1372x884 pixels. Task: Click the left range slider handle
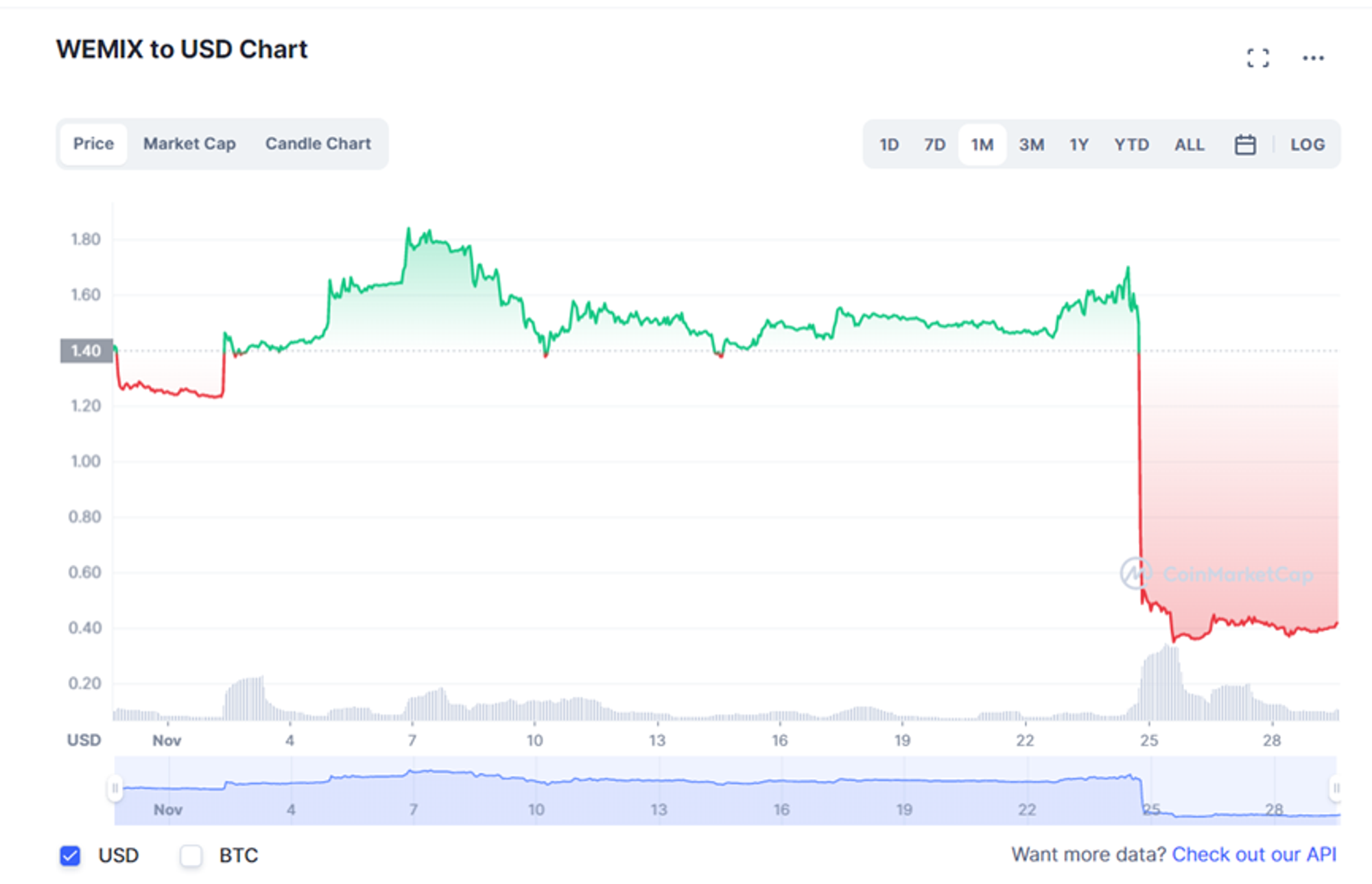115,788
